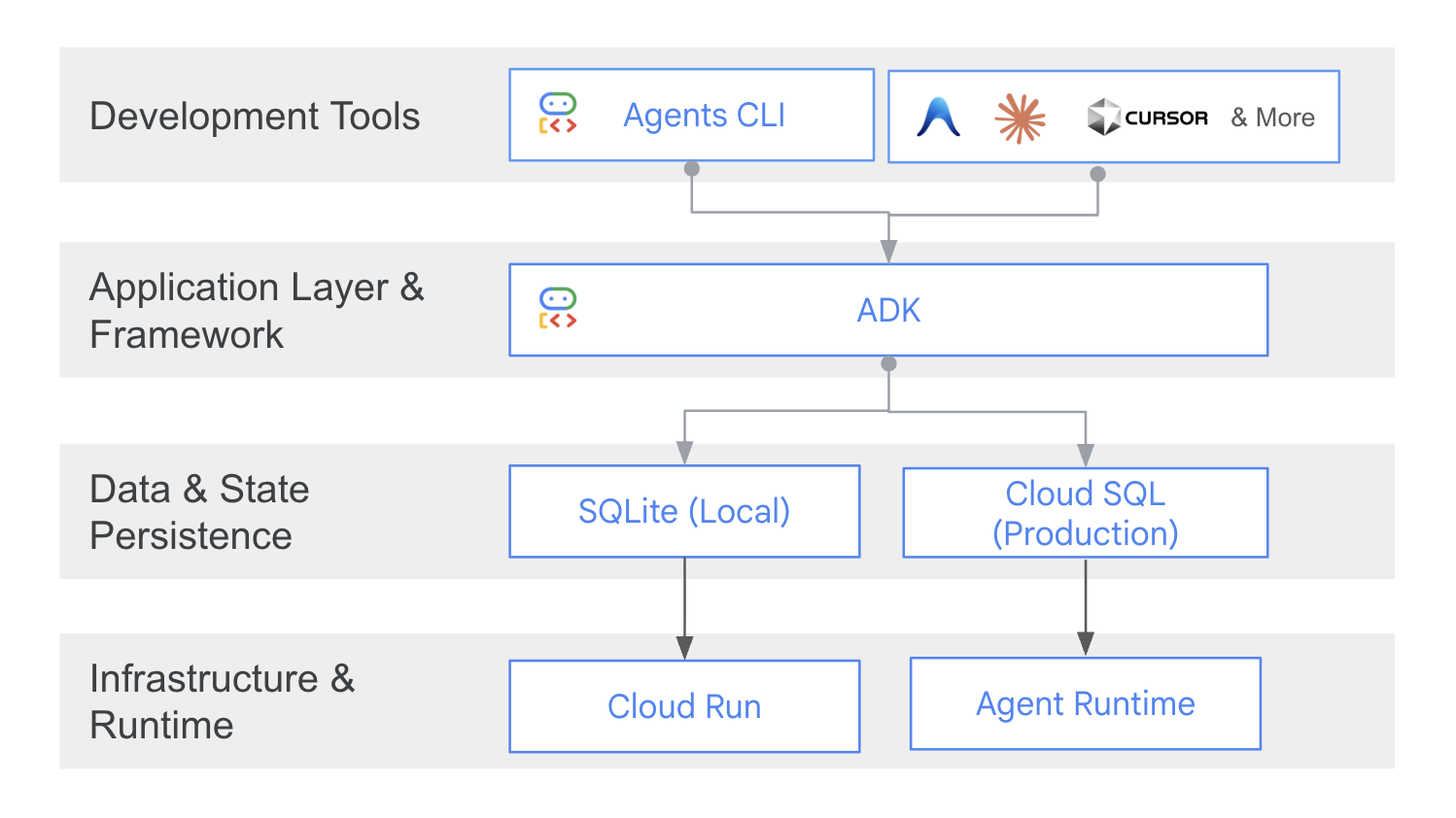Click the blue arch logo icon
Image resolution: width=1456 pixels, height=818 pixels.
click(939, 117)
